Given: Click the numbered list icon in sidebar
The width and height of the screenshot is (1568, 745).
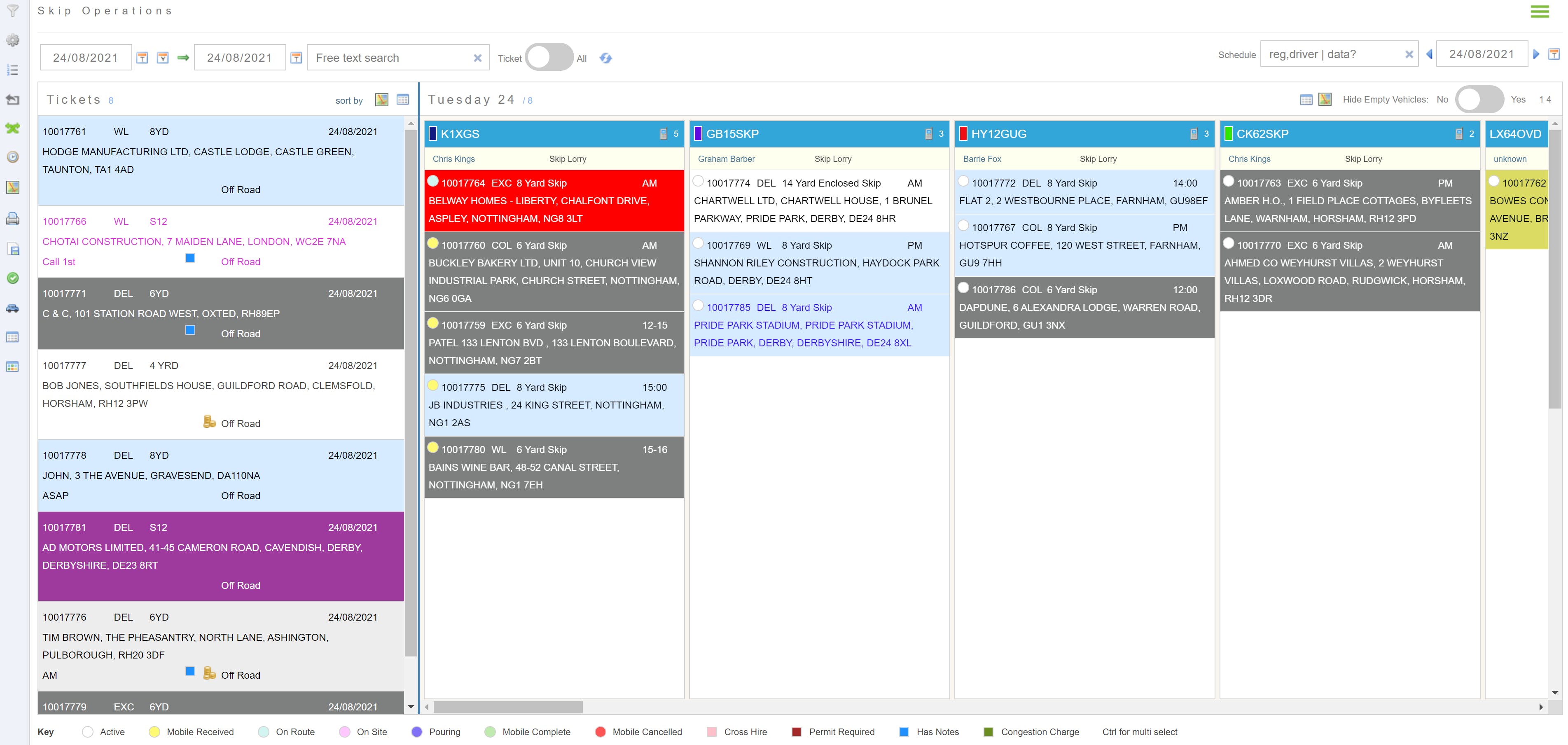Looking at the screenshot, I should click(12, 70).
